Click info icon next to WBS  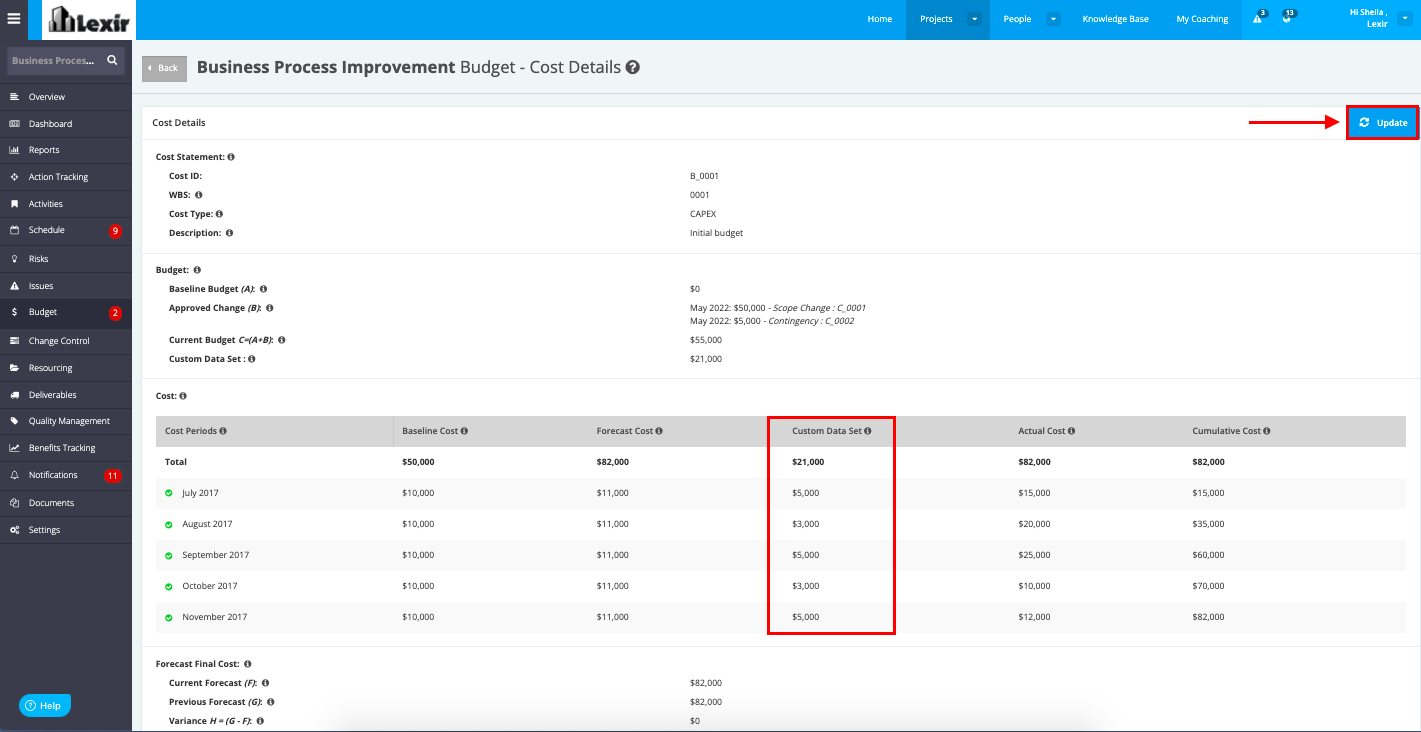[198, 195]
